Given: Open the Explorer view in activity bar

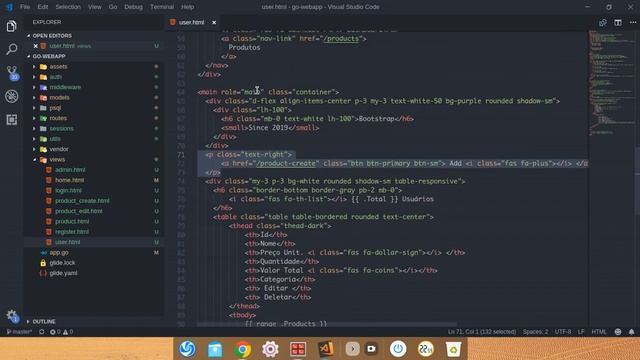Looking at the screenshot, I should [11, 26].
